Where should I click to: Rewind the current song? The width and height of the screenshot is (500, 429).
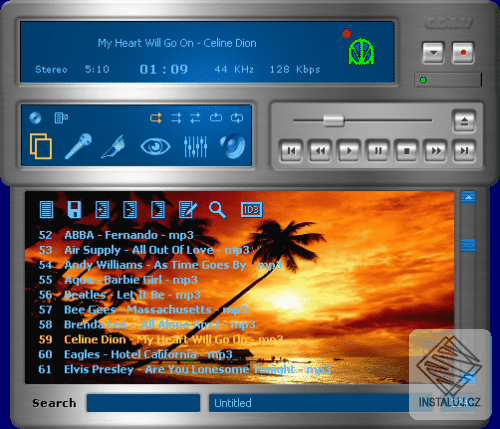coord(320,151)
